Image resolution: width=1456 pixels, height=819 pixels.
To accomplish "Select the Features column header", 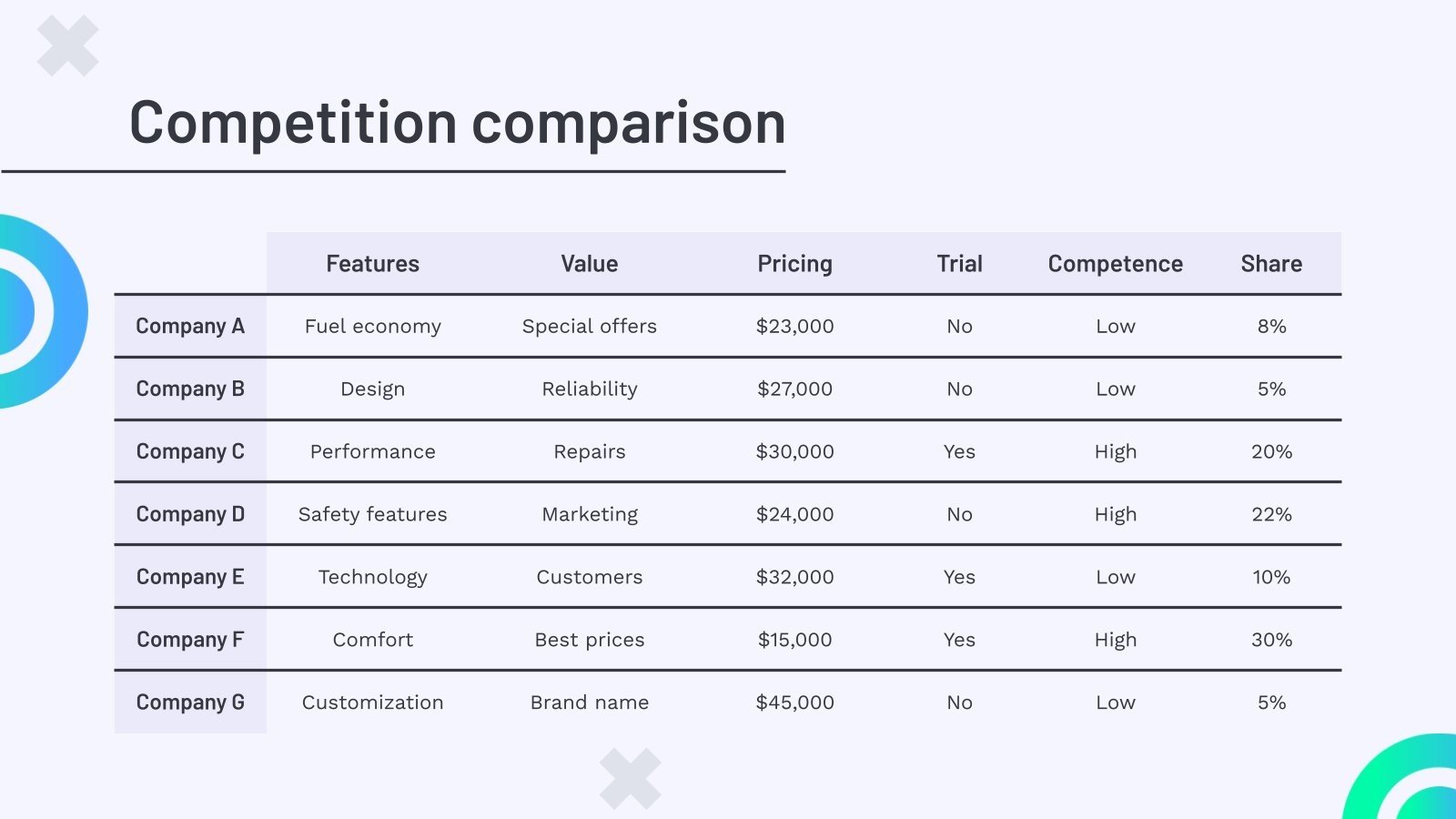I will [x=372, y=264].
